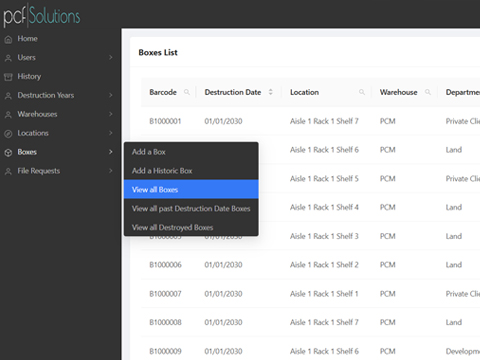Click the Warehouses person icon
This screenshot has width=480, height=360.
pos(8,115)
